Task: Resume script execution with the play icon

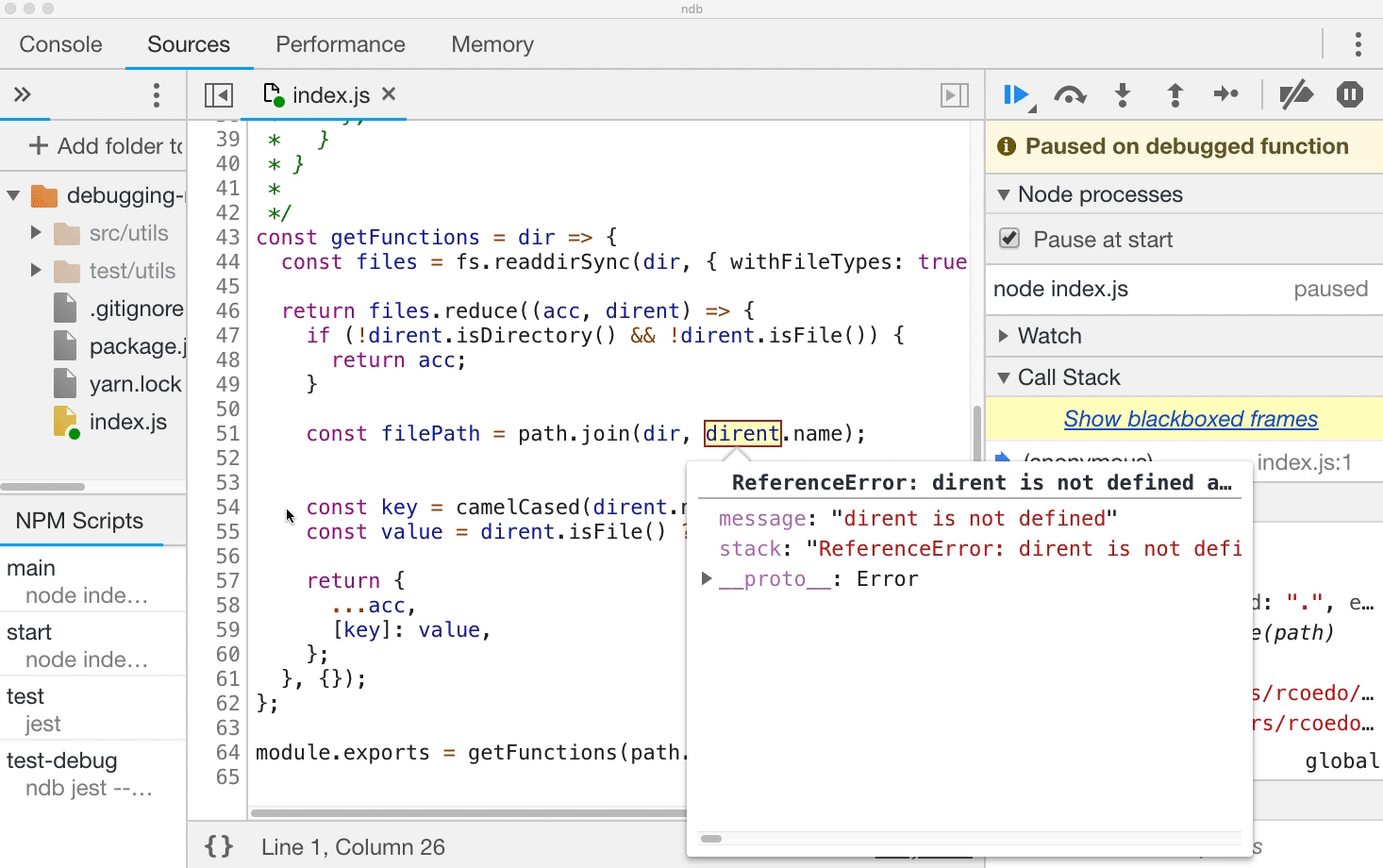Action: click(1016, 95)
